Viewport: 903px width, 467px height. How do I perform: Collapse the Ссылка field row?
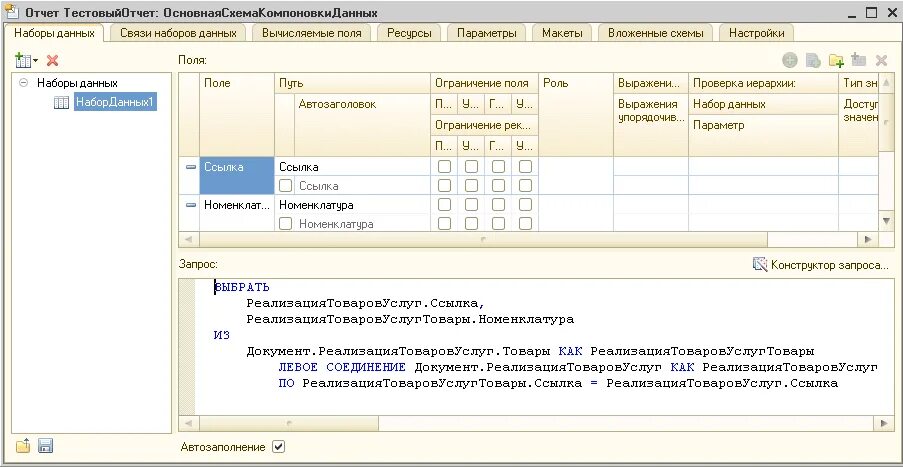point(191,167)
